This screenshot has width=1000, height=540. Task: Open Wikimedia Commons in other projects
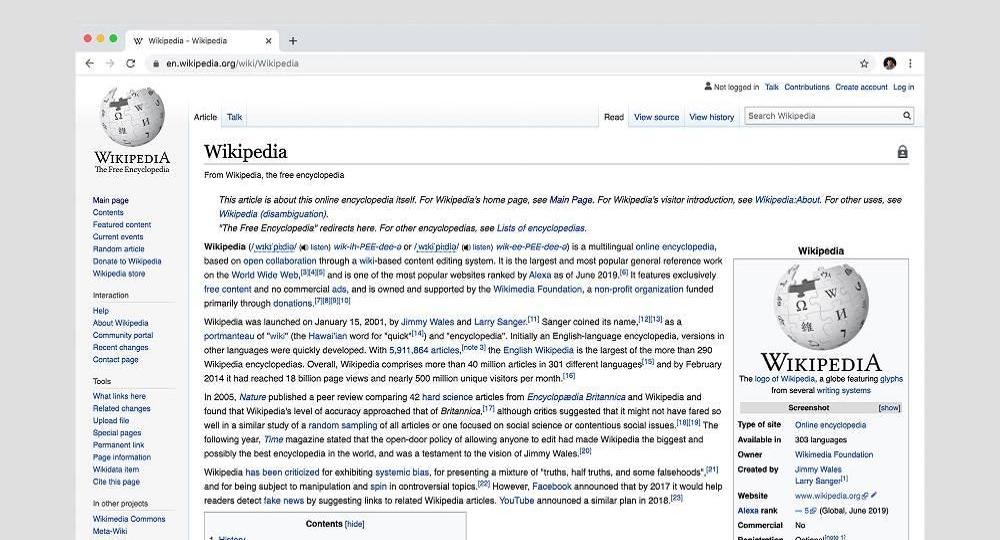tap(129, 519)
